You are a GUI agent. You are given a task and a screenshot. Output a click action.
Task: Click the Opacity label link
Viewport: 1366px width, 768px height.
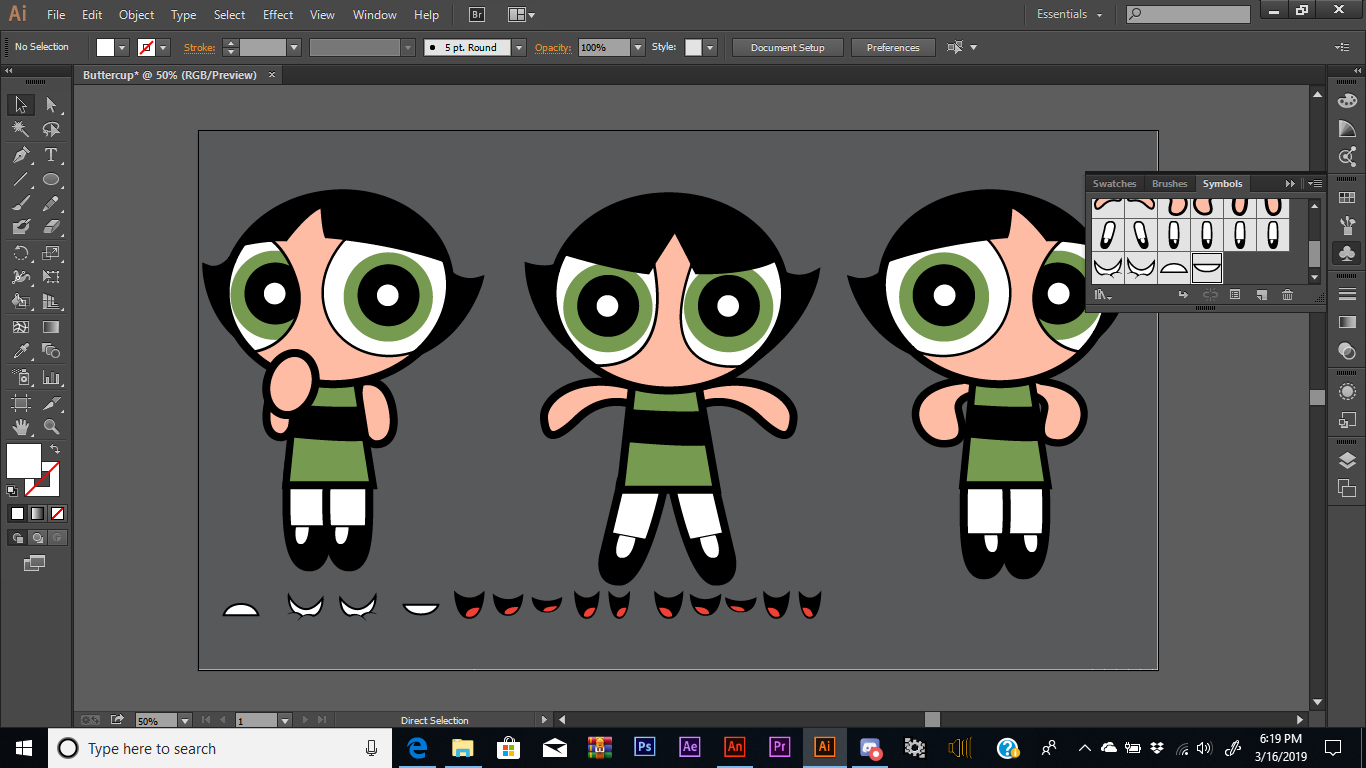coord(553,47)
